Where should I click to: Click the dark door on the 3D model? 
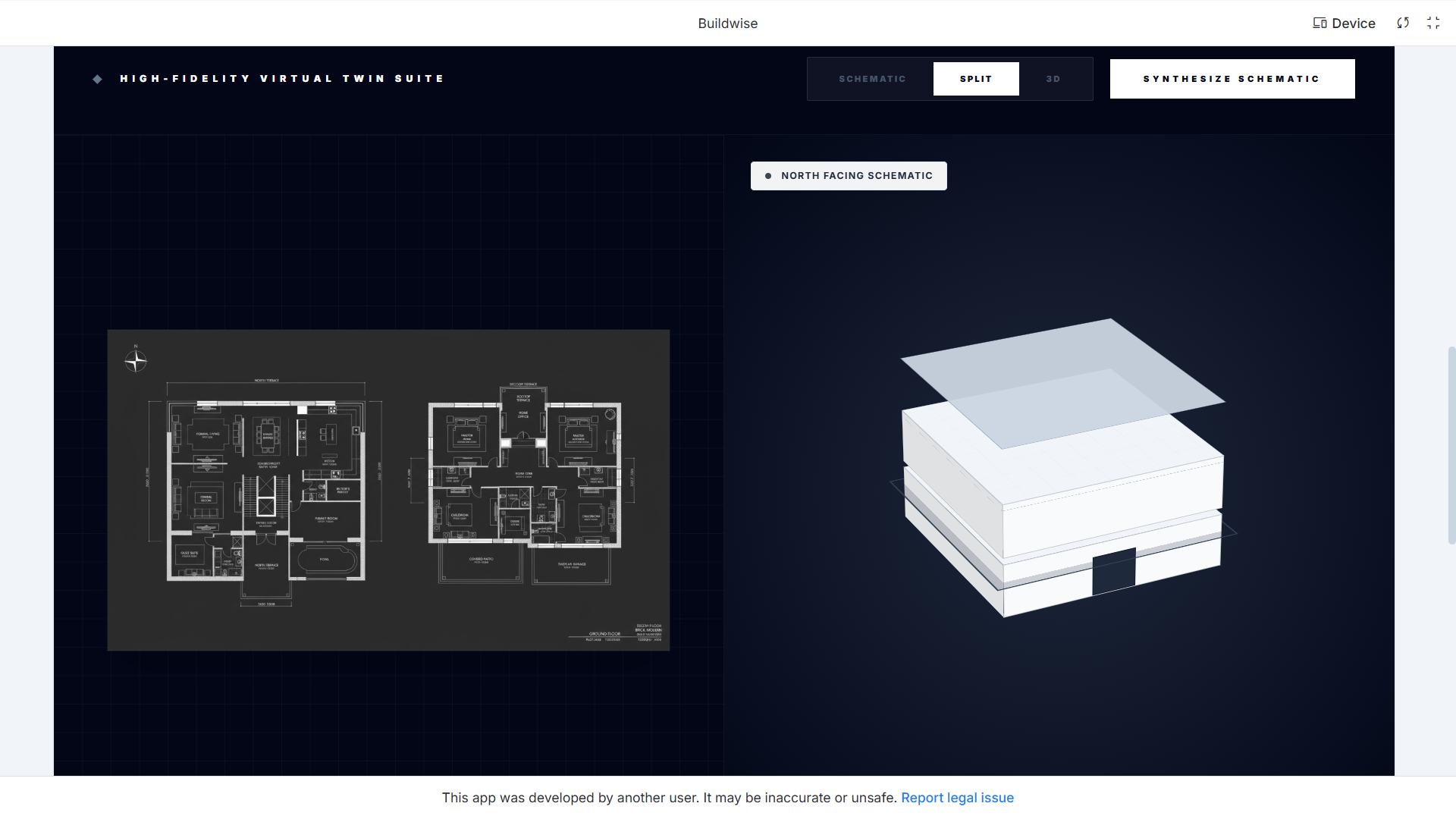(x=1113, y=571)
